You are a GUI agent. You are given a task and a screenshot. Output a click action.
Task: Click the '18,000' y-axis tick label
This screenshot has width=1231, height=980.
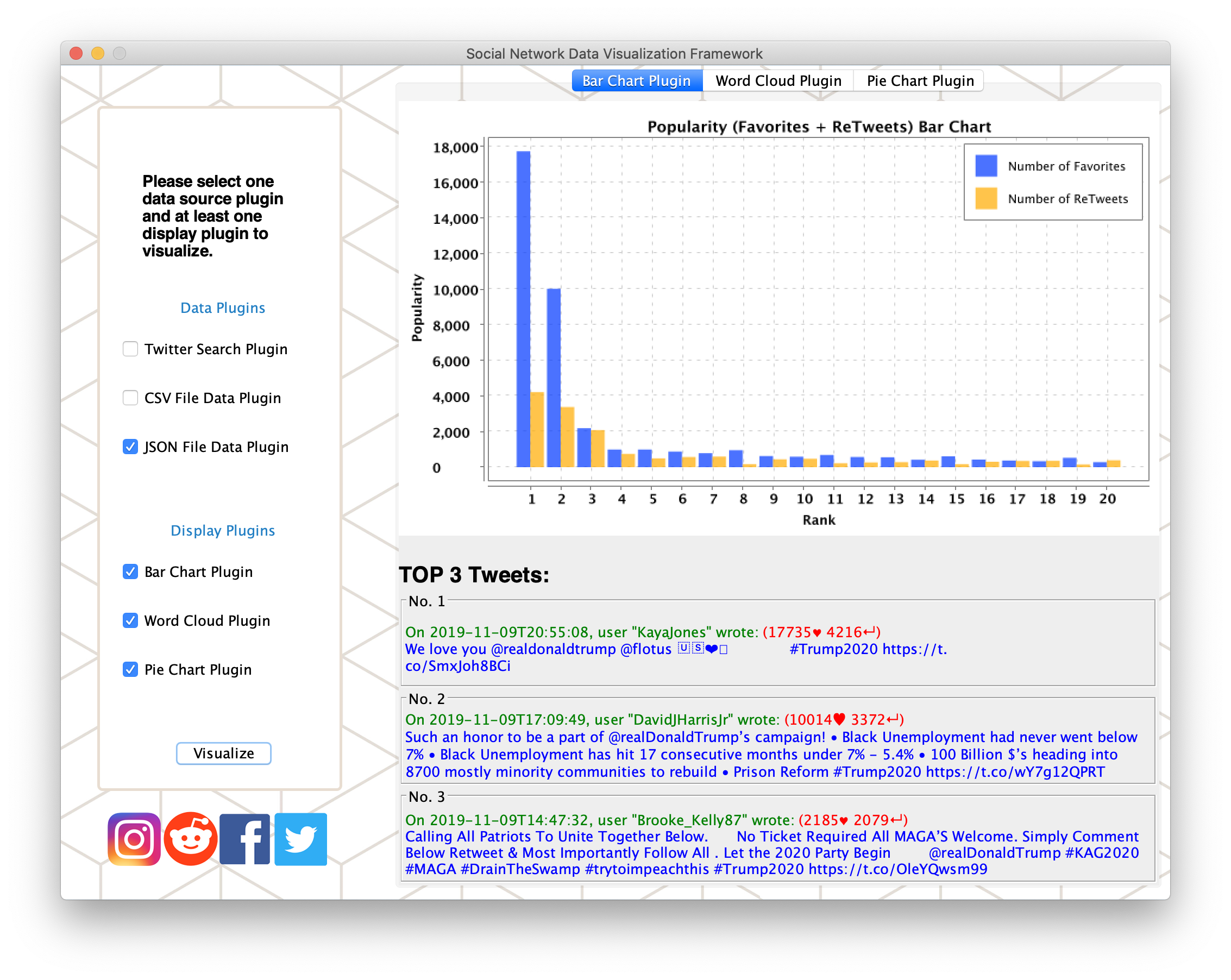tap(455, 147)
